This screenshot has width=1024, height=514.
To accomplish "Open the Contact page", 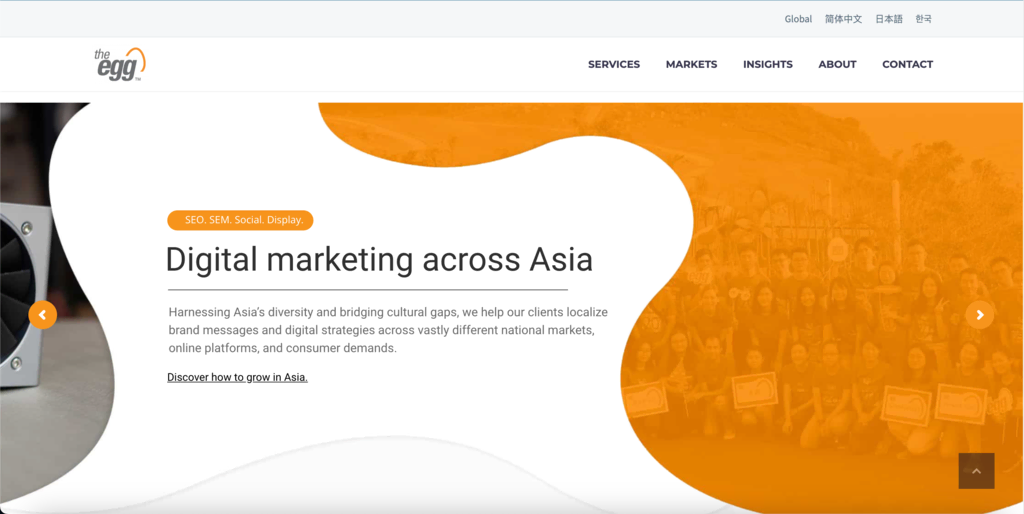I will 908,64.
